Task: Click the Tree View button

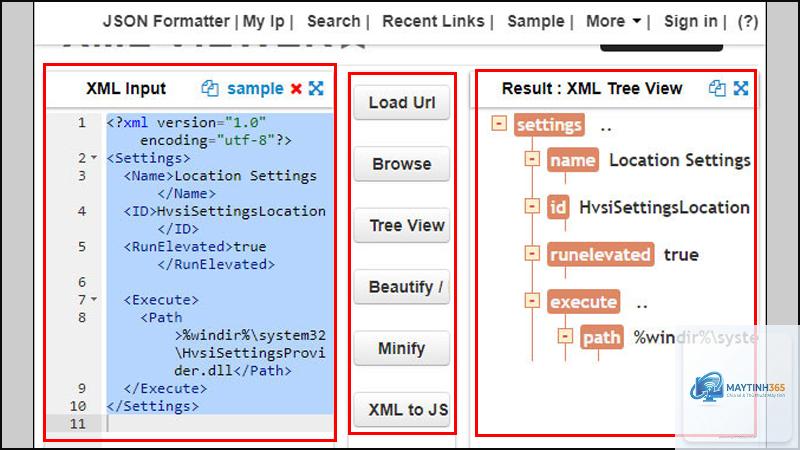Action: coord(402,225)
